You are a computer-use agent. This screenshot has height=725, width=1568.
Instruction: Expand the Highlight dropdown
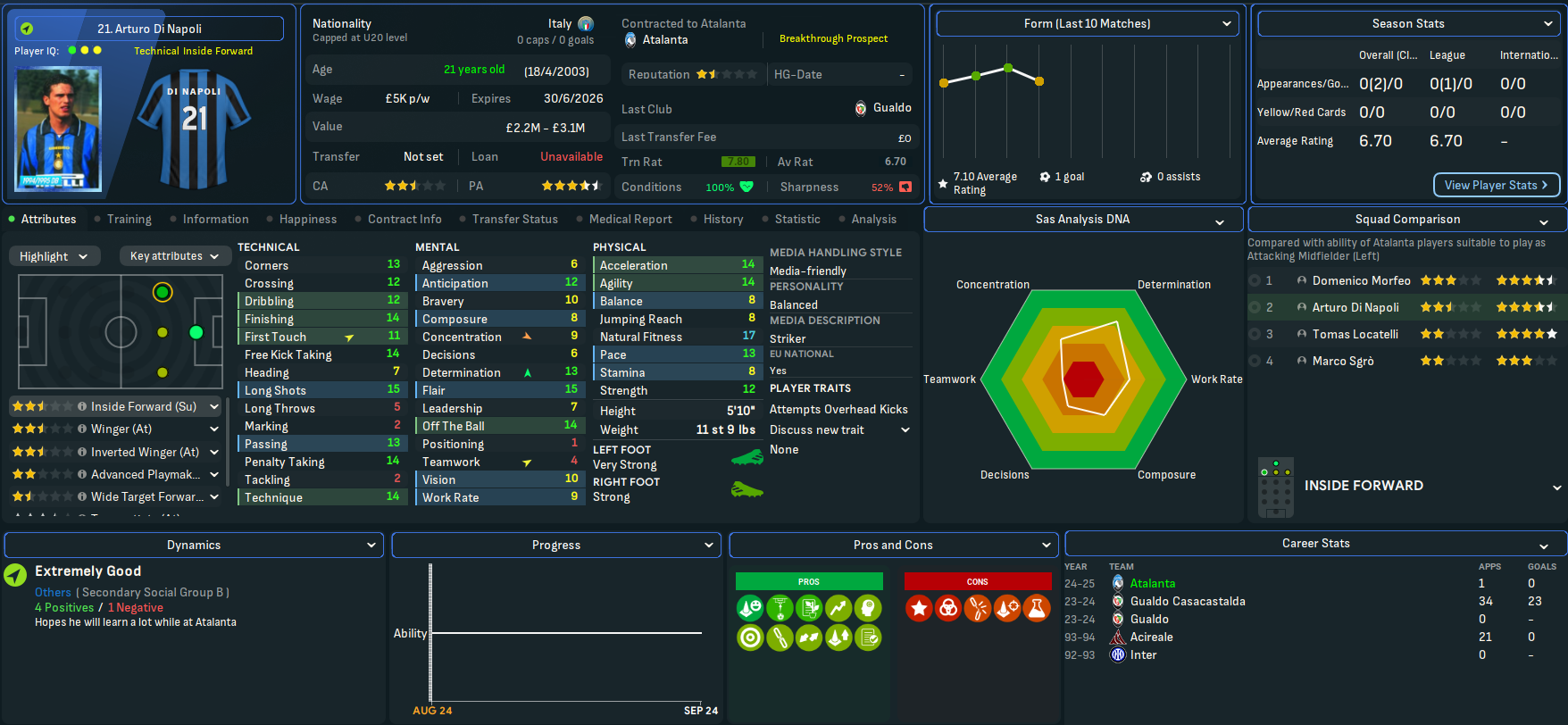[54, 256]
